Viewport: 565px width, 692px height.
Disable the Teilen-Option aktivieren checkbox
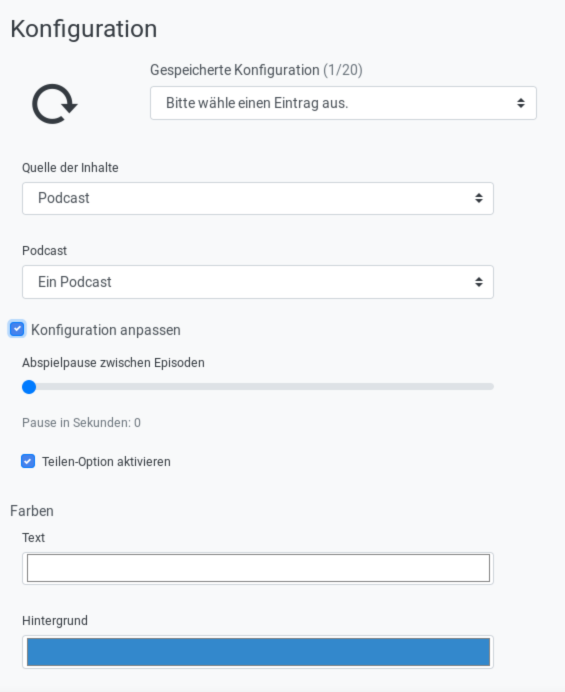(x=28, y=461)
